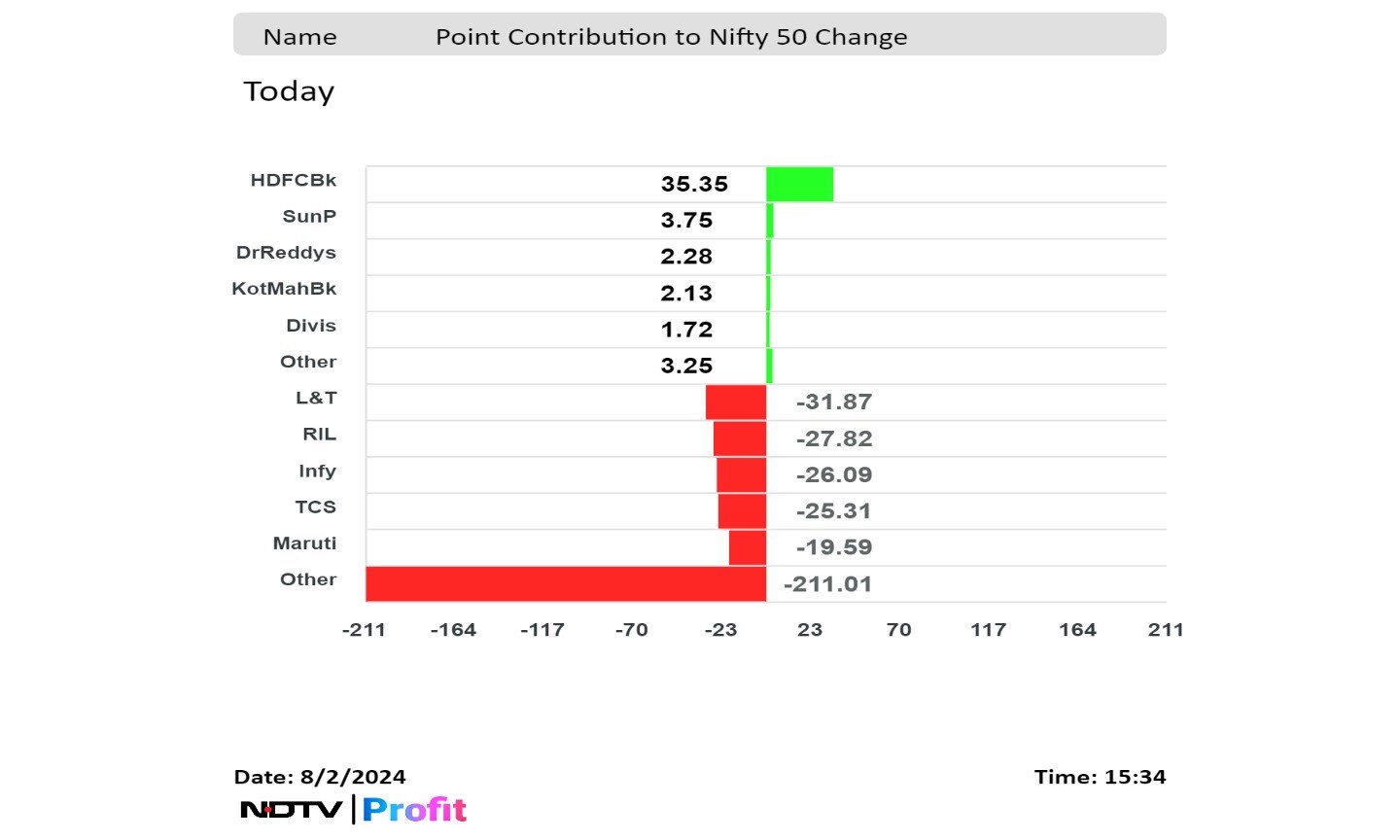Click the Date 8/2/2024 text
1400x840 pixels.
pos(320,777)
